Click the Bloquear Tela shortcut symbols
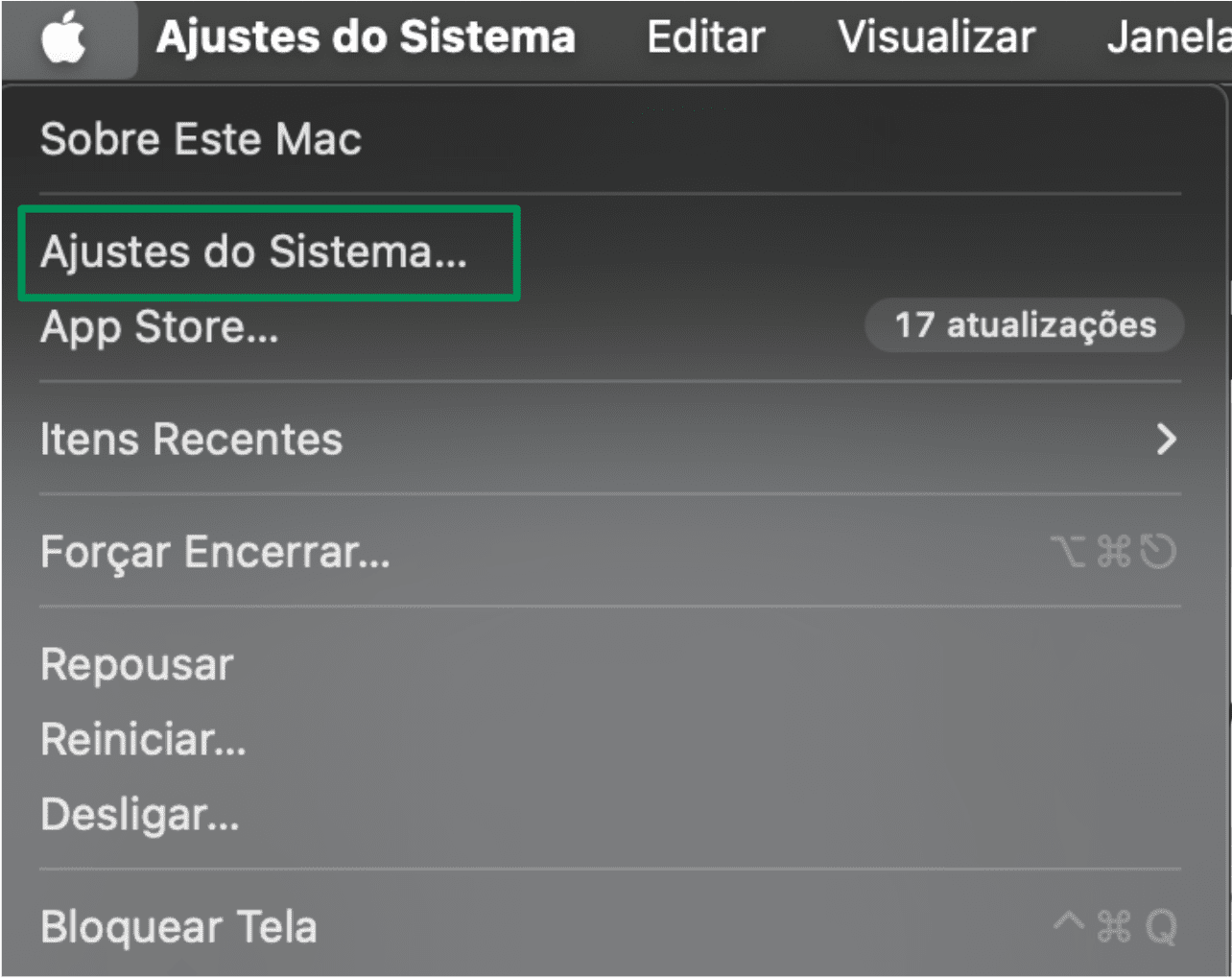 1115,925
